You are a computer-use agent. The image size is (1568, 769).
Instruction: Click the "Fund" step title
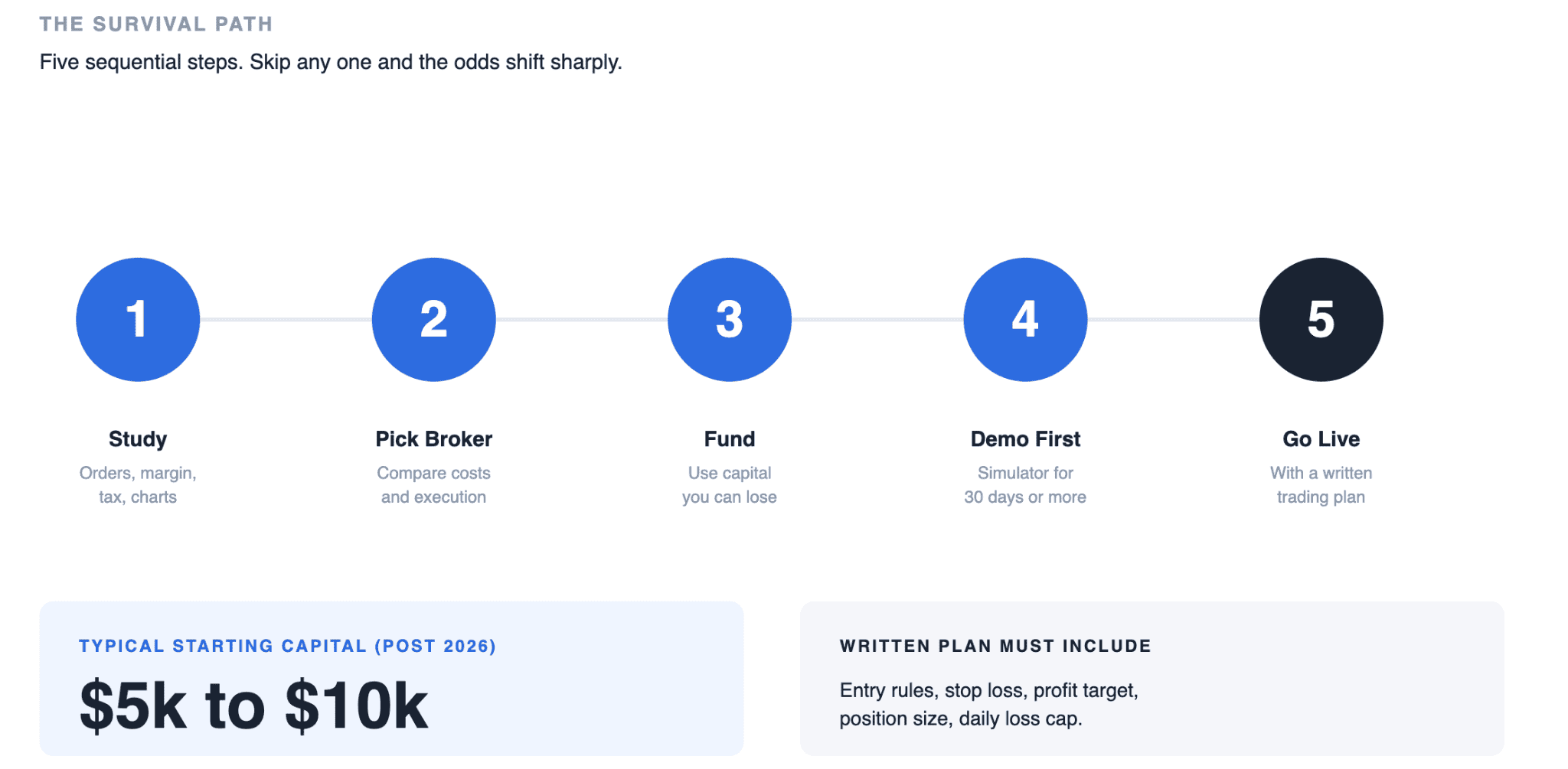(729, 439)
